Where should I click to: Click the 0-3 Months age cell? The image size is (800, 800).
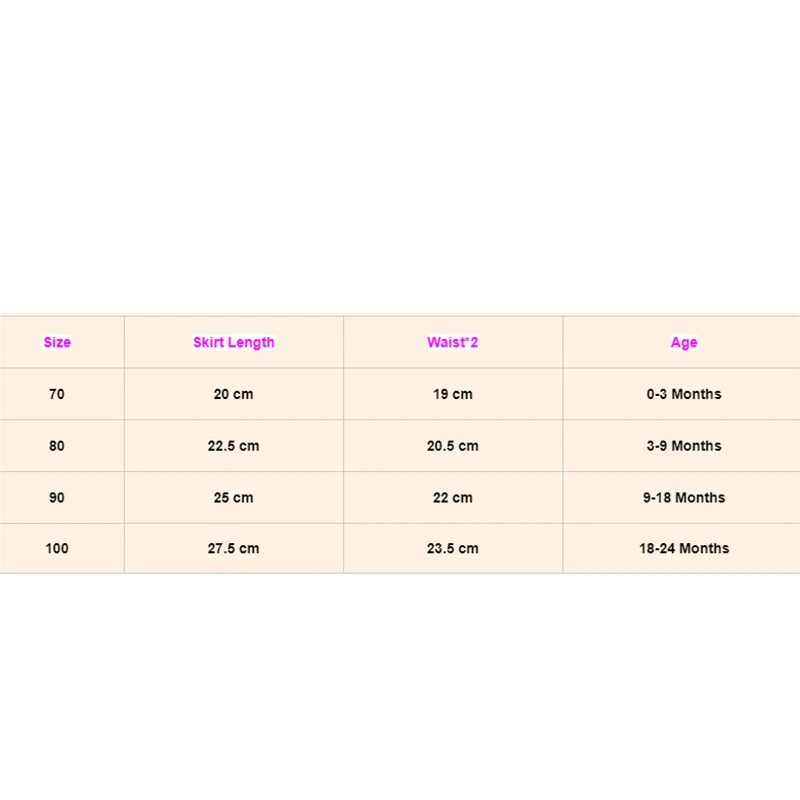[684, 394]
